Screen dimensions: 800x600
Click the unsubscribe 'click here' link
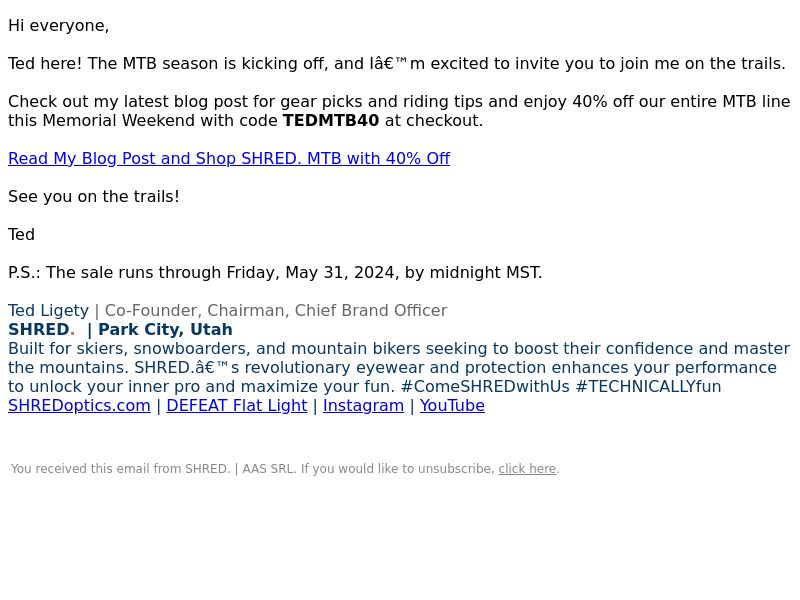point(527,468)
